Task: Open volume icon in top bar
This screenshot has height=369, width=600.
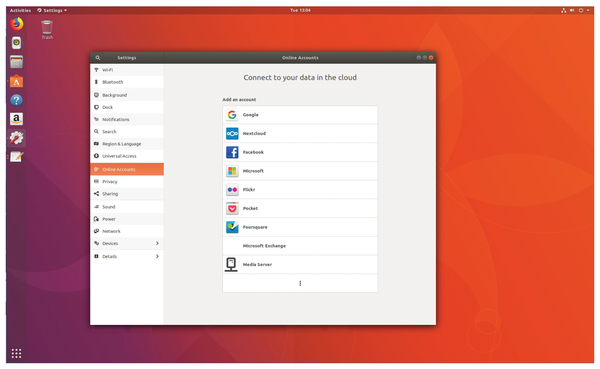Action: (x=572, y=10)
